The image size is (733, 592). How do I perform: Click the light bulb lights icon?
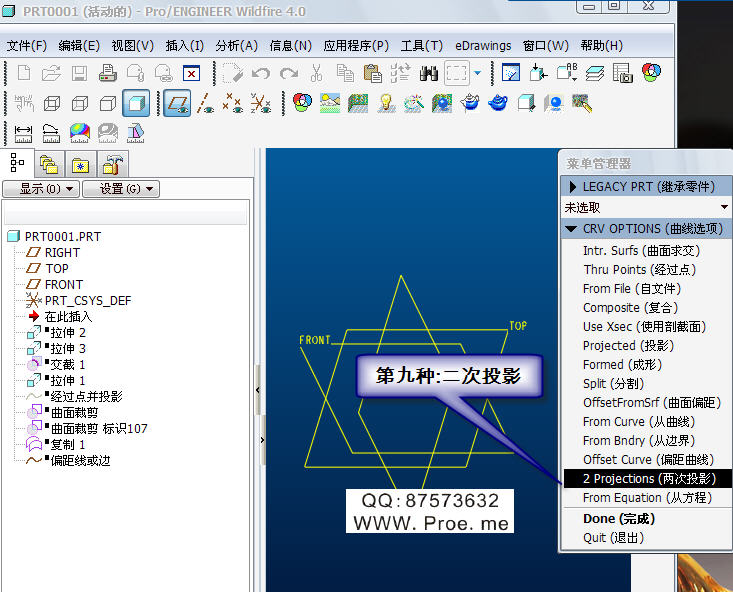(x=386, y=103)
